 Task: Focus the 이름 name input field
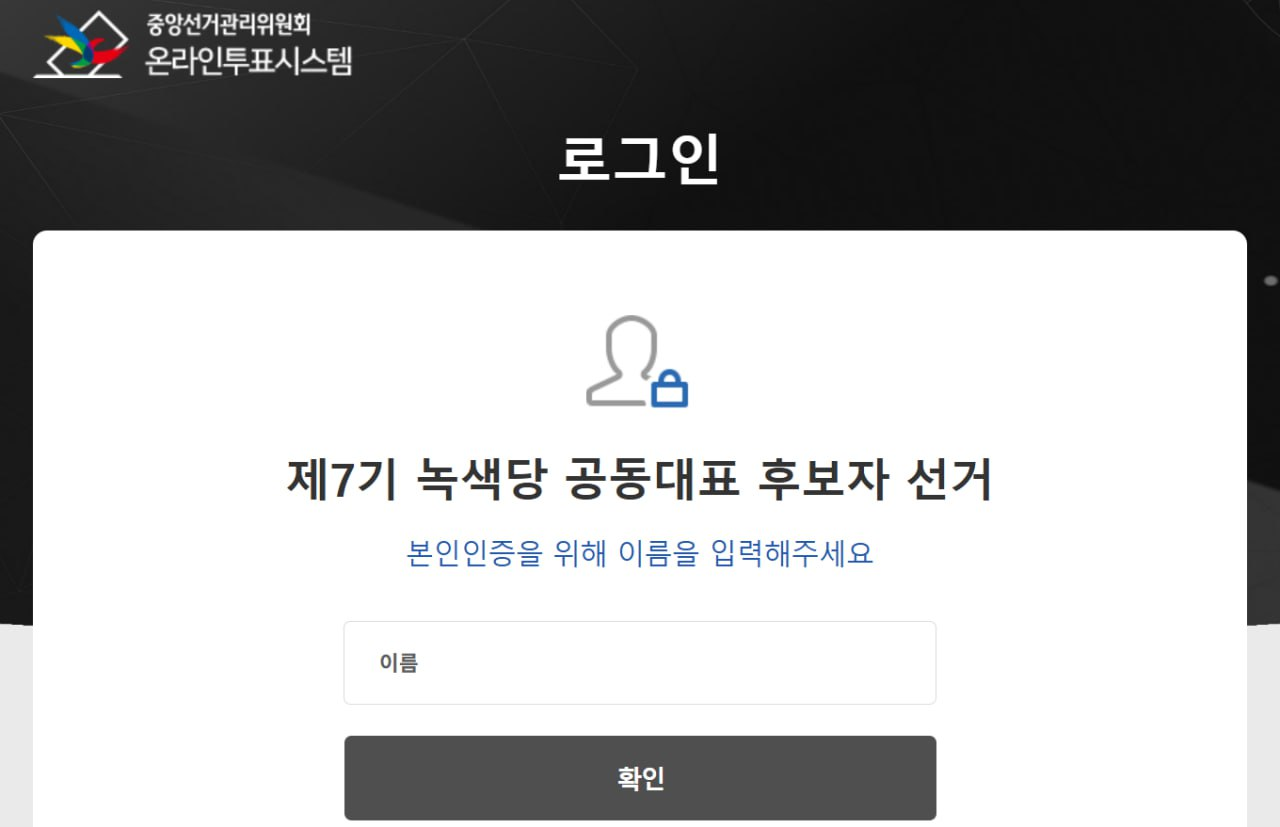coord(640,663)
